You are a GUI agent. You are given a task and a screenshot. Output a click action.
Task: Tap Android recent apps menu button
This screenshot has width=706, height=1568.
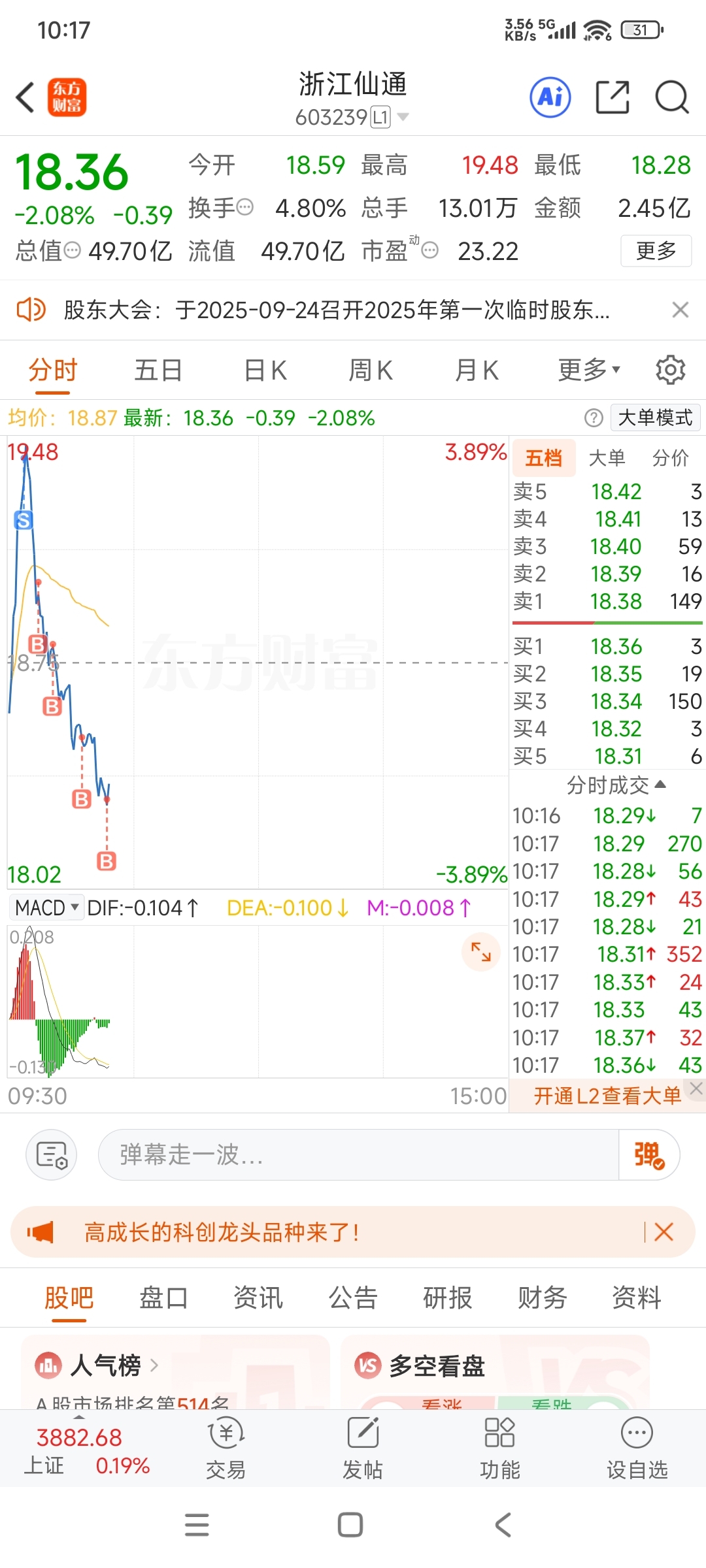pos(197,1525)
